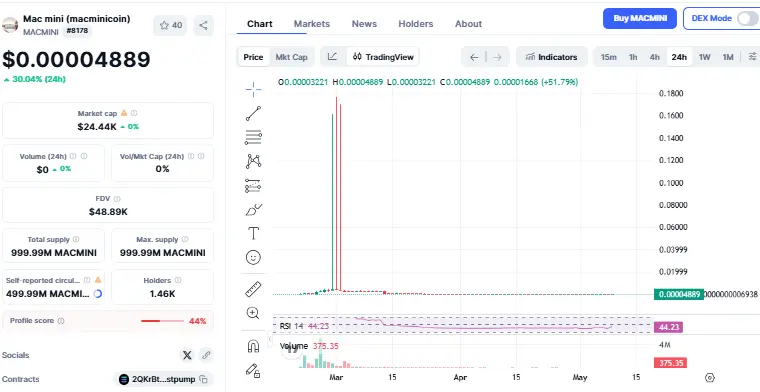Click the Holders info icon

[x=178, y=280]
